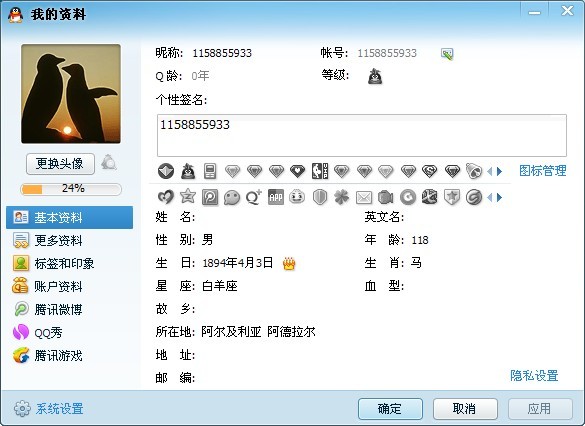
Task: Click the Tencent Weibo square icon
Action: click(x=210, y=197)
